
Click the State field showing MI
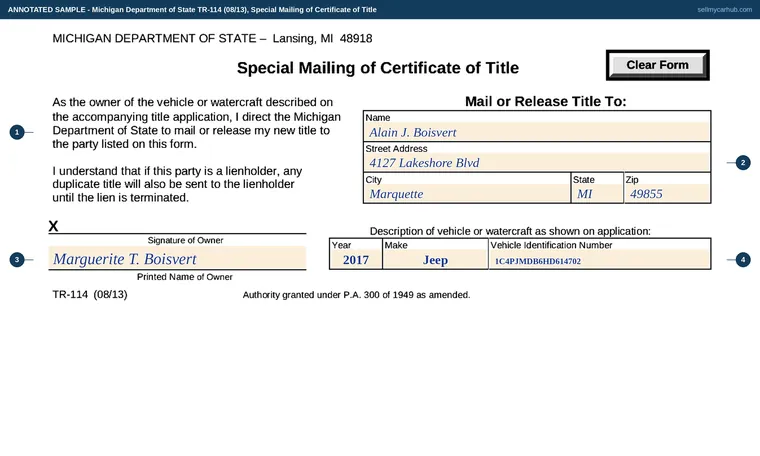click(597, 194)
